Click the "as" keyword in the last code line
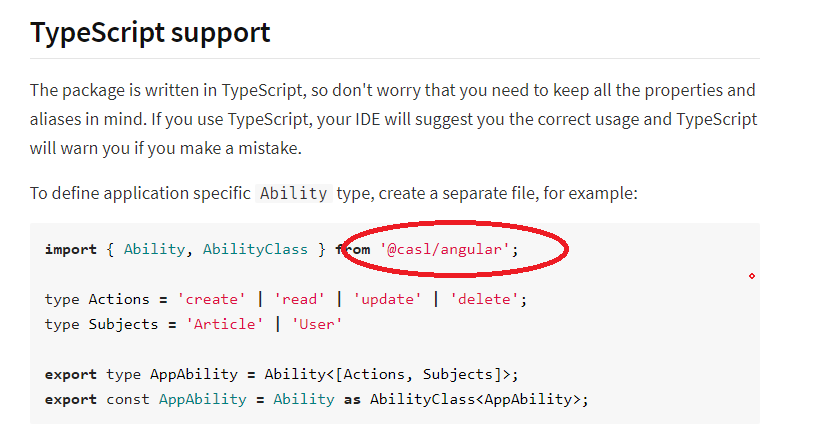813x440 pixels. 352,400
